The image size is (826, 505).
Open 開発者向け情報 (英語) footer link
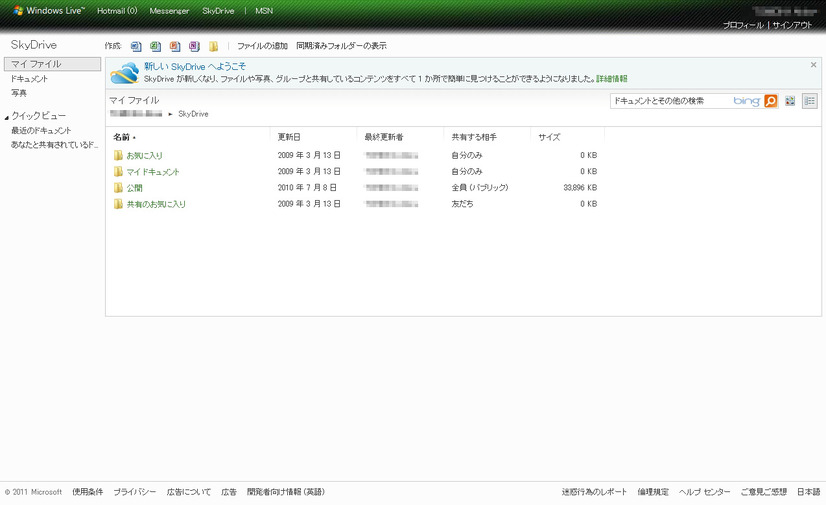click(286, 492)
